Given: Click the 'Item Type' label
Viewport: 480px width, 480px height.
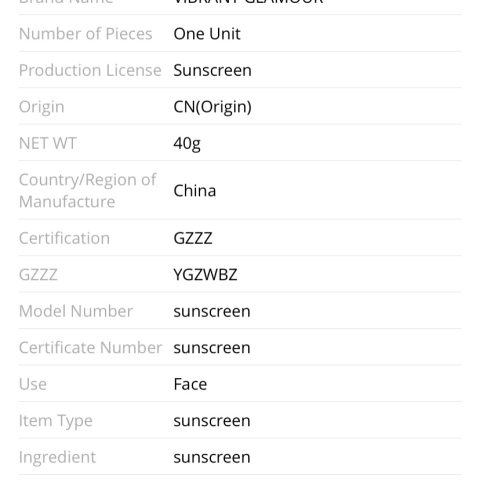Looking at the screenshot, I should [56, 421].
